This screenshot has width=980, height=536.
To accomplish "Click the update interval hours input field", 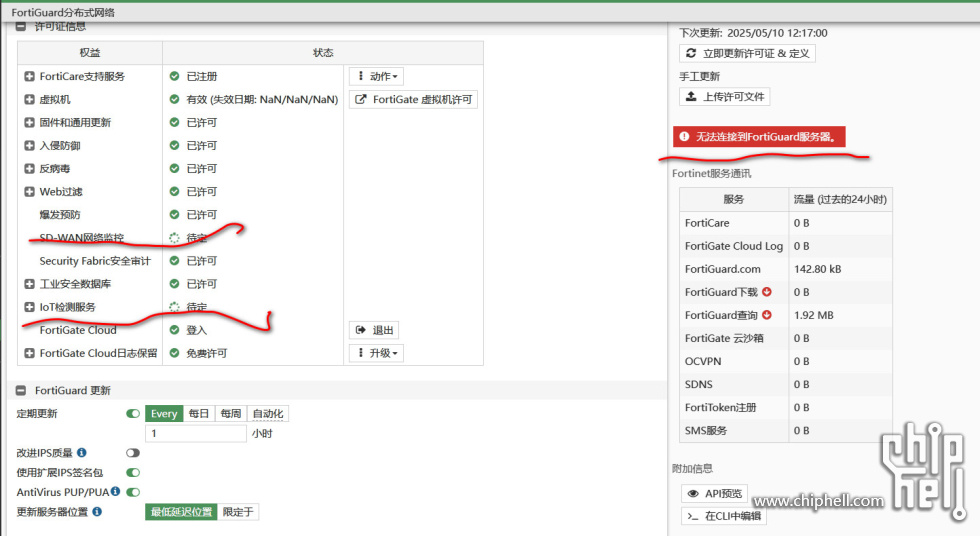I will 196,434.
